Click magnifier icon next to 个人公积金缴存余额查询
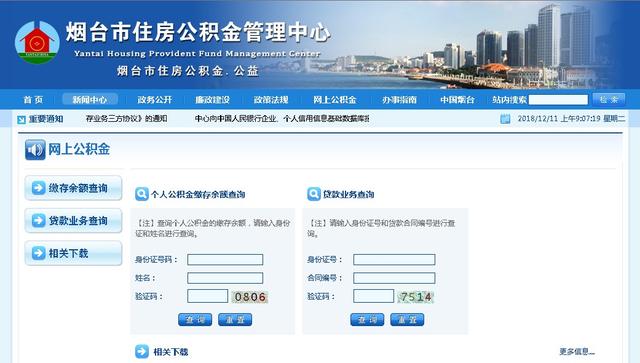 [x=142, y=194]
